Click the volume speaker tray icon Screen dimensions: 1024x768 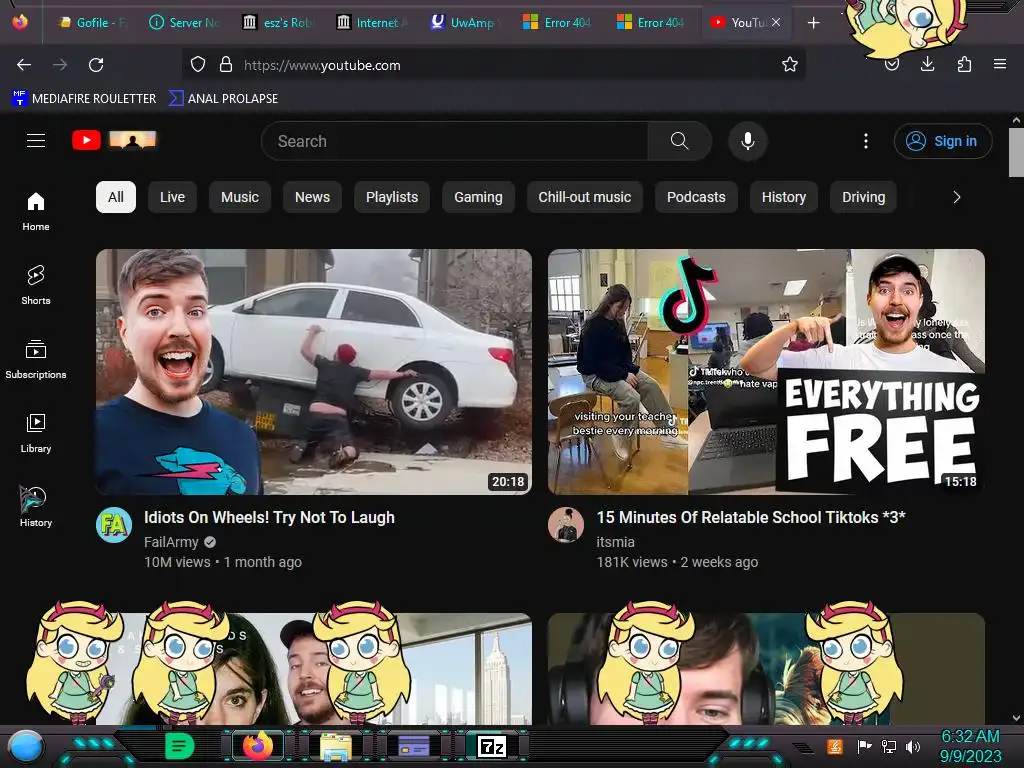click(x=913, y=746)
